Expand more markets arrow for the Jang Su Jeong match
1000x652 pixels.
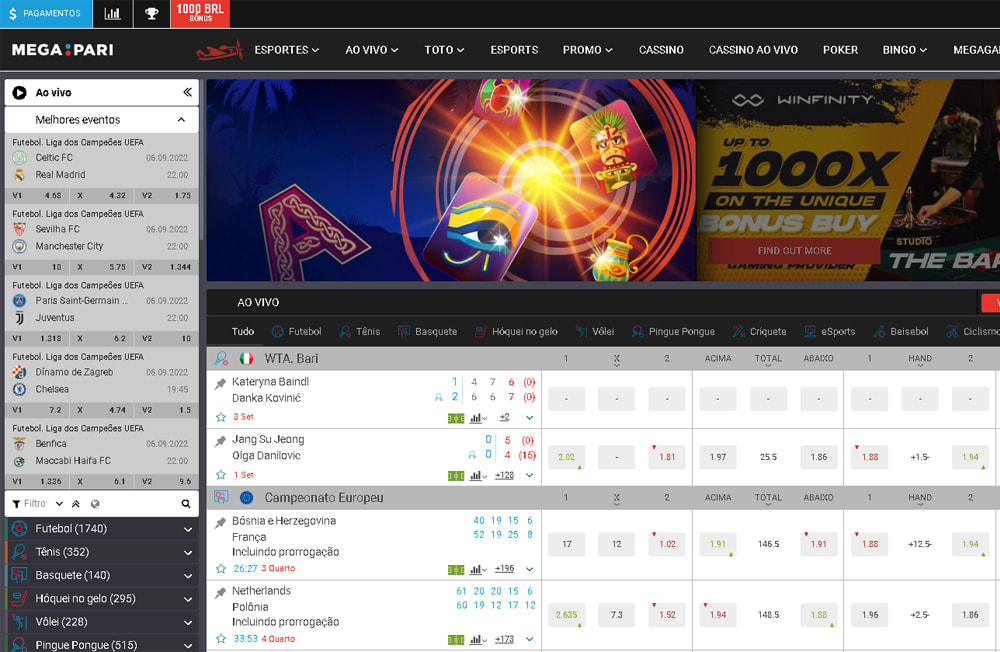tap(529, 475)
